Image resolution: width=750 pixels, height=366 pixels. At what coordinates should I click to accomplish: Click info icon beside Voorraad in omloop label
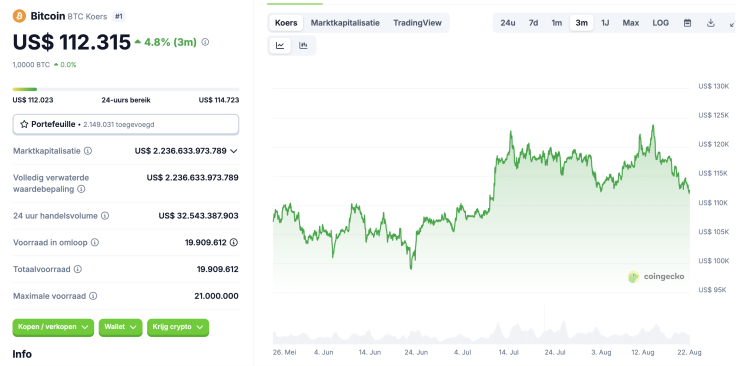click(x=95, y=243)
